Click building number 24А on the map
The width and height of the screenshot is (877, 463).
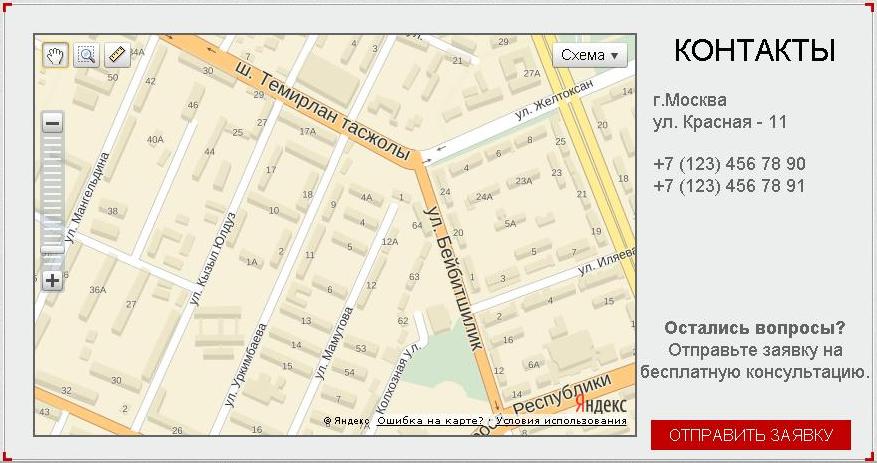point(484,197)
